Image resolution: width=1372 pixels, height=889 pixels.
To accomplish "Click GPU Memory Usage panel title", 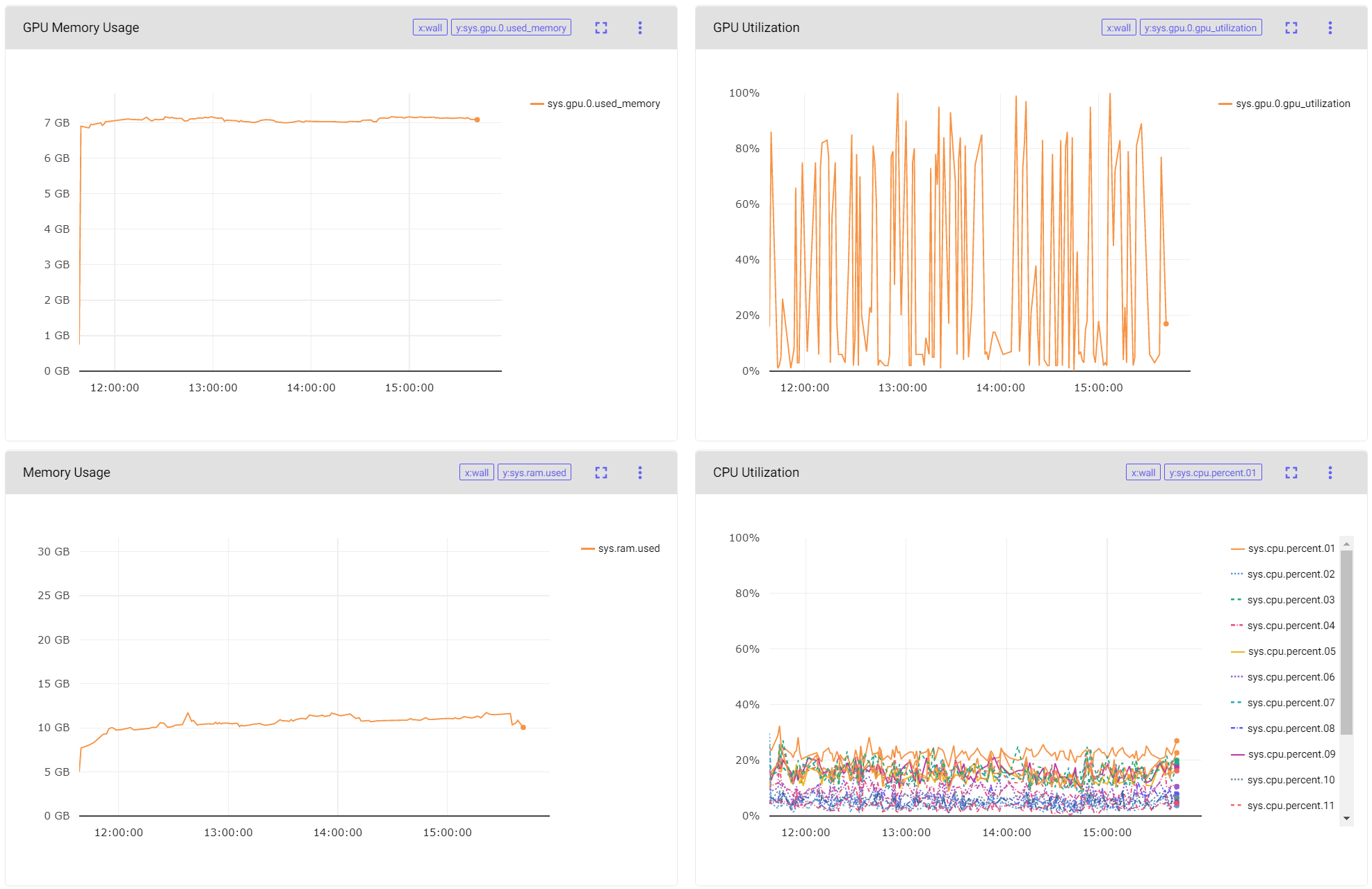I will 81,28.
